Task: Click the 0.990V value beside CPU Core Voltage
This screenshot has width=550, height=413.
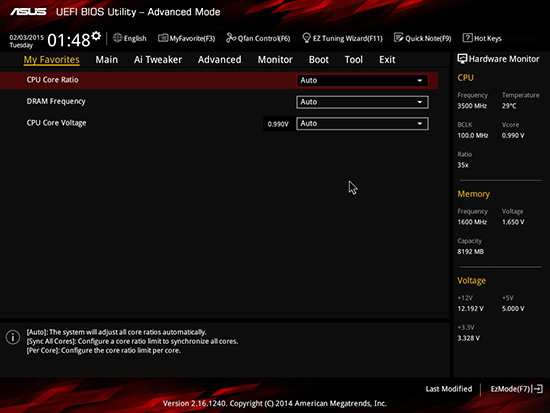Action: point(278,124)
